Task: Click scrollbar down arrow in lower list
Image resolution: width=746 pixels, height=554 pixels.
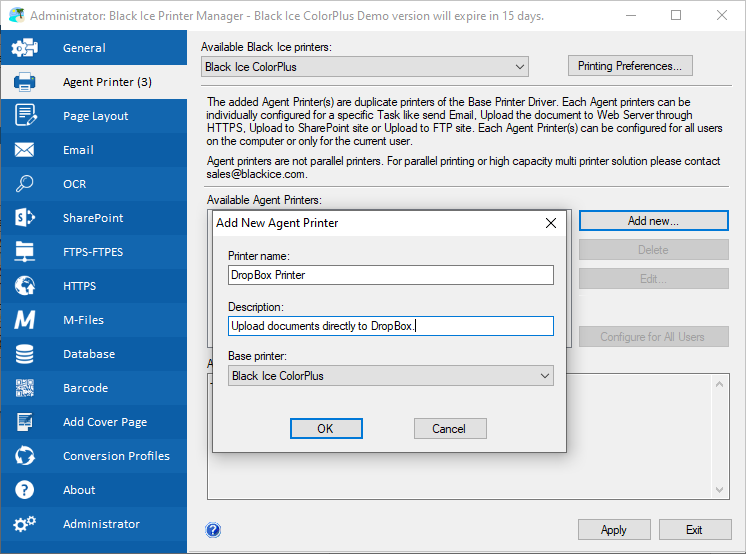Action: click(x=719, y=490)
